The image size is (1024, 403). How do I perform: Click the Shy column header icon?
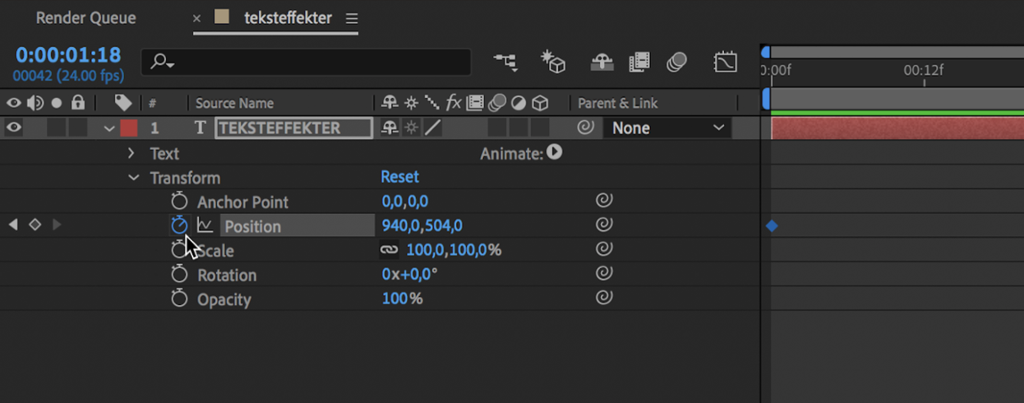tap(390, 103)
